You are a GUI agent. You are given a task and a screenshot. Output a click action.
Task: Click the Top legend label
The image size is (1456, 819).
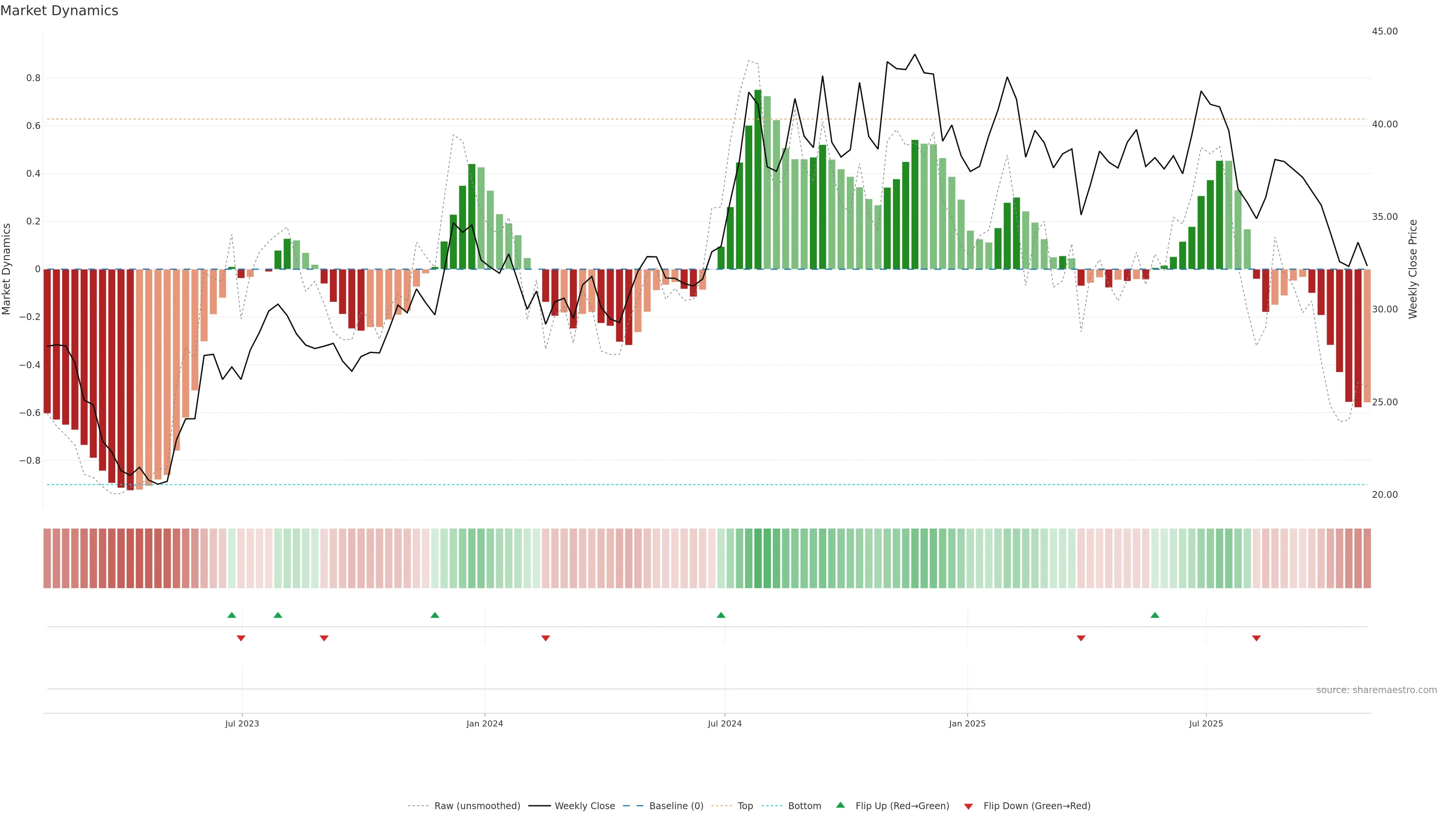click(x=745, y=806)
